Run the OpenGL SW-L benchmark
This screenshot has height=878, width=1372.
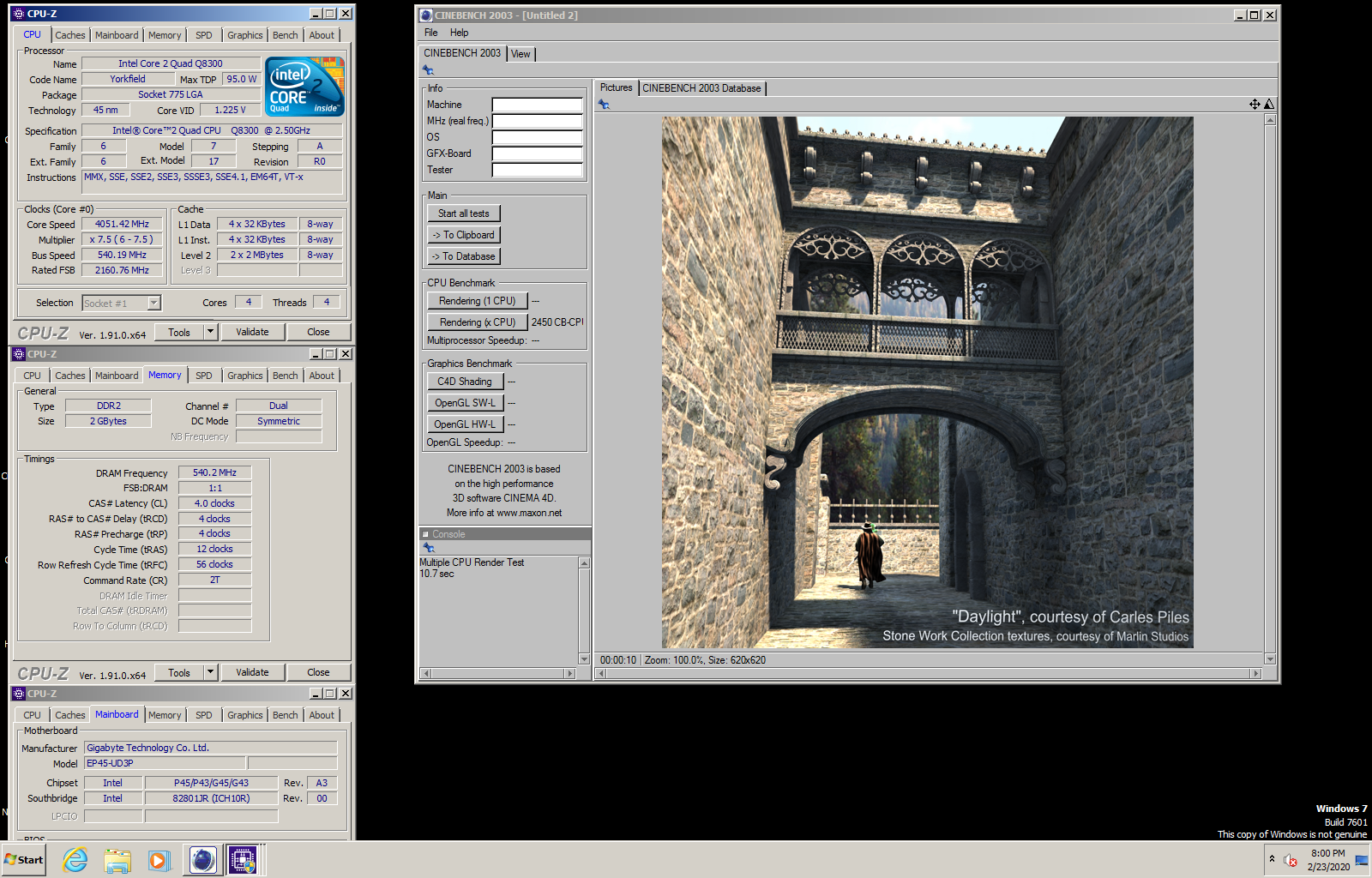(x=465, y=403)
